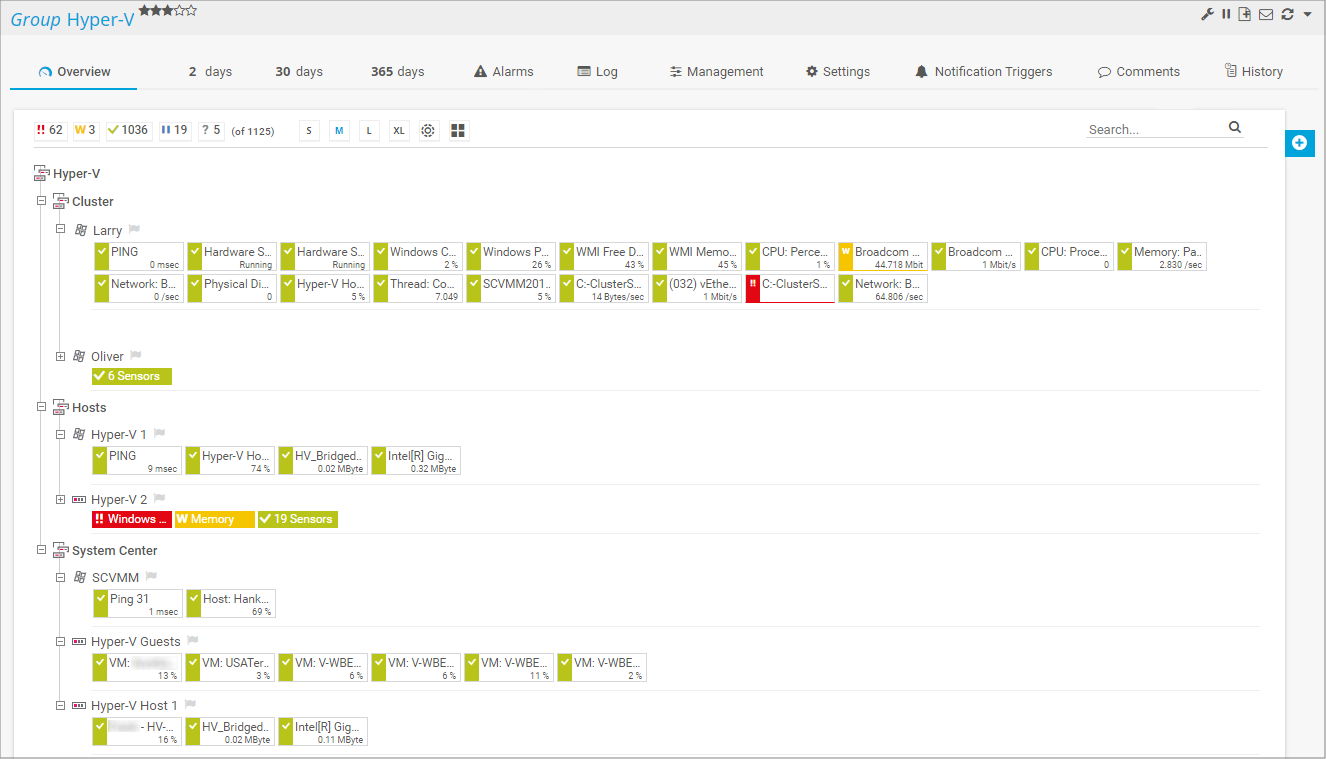Toggle the down sensors filter showing 62

point(50,130)
